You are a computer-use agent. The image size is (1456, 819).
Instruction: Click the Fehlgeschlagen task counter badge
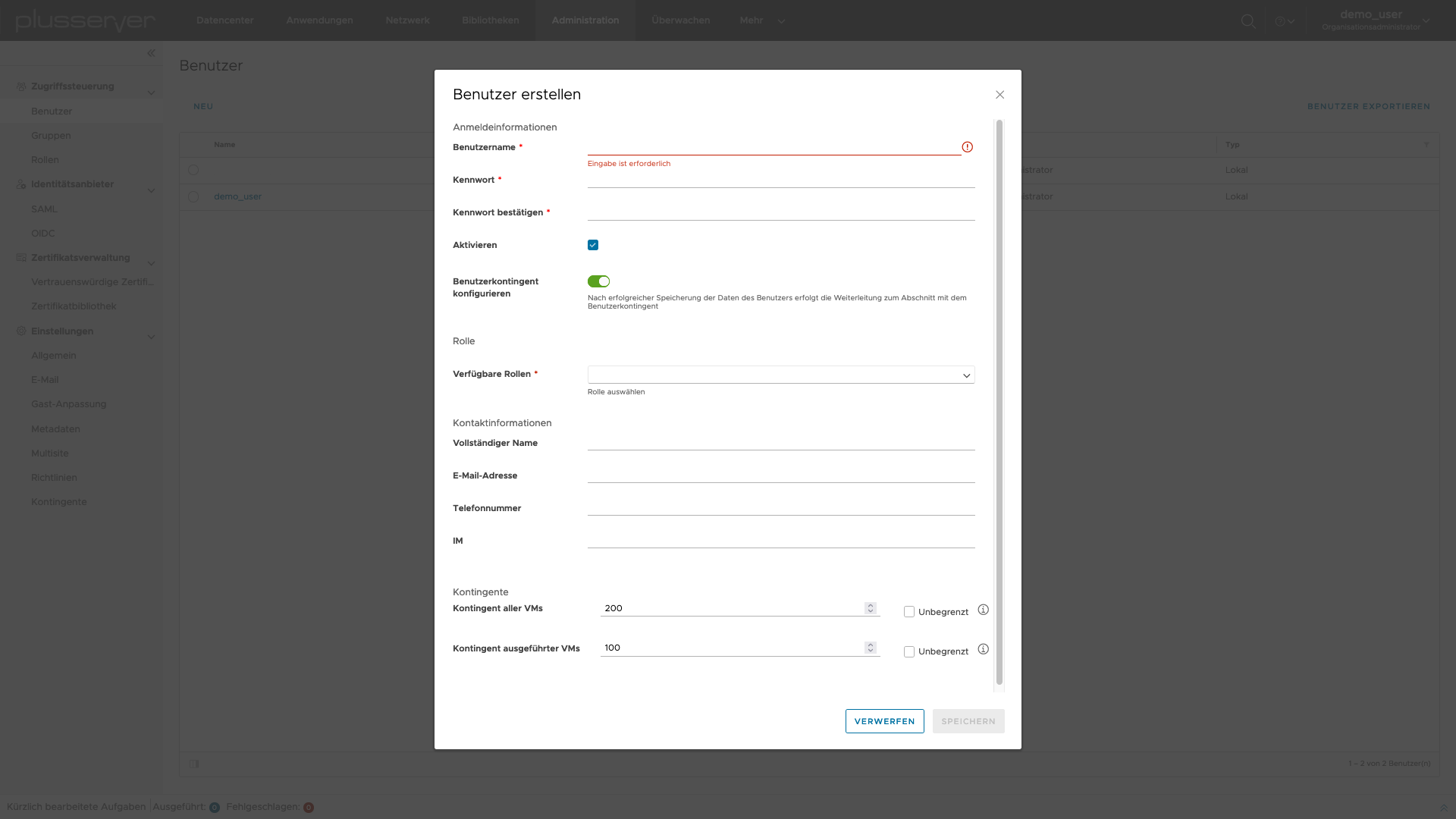[x=309, y=808]
